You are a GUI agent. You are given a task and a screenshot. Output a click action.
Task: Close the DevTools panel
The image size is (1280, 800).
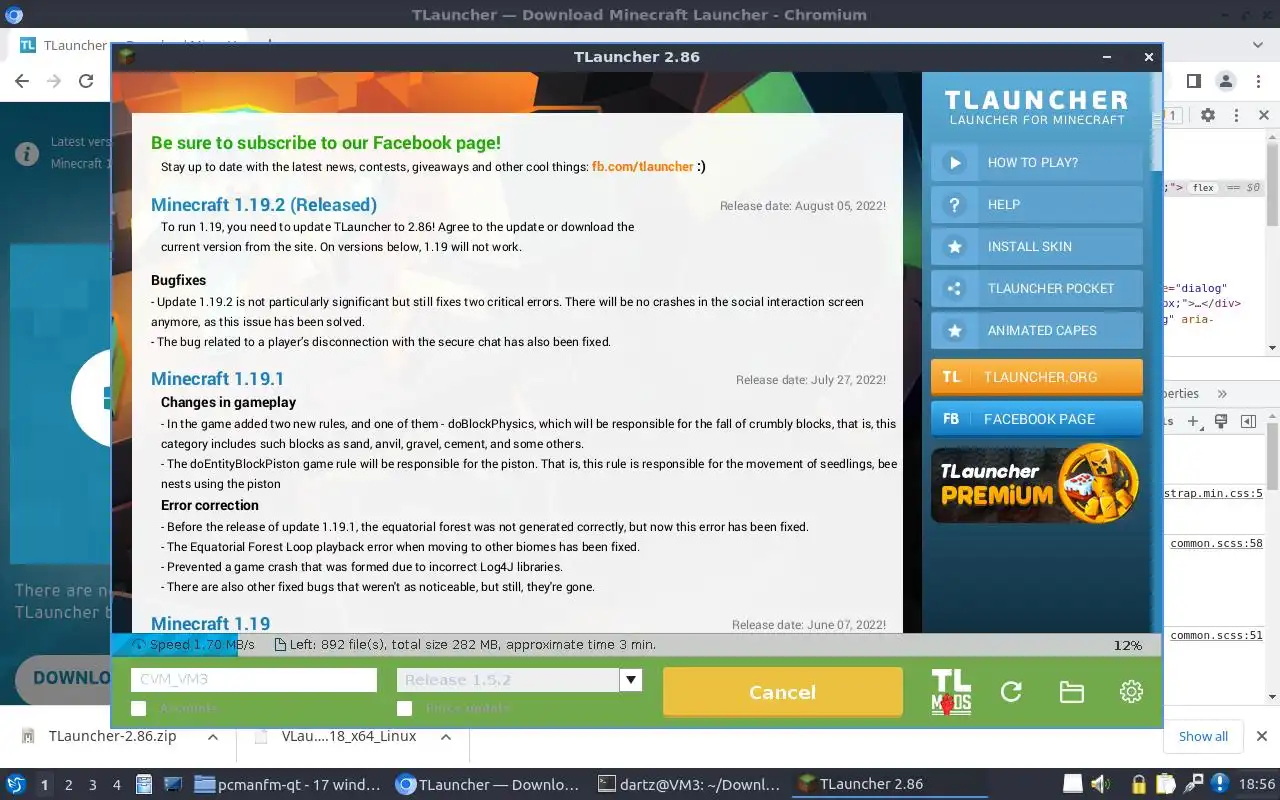[1264, 115]
